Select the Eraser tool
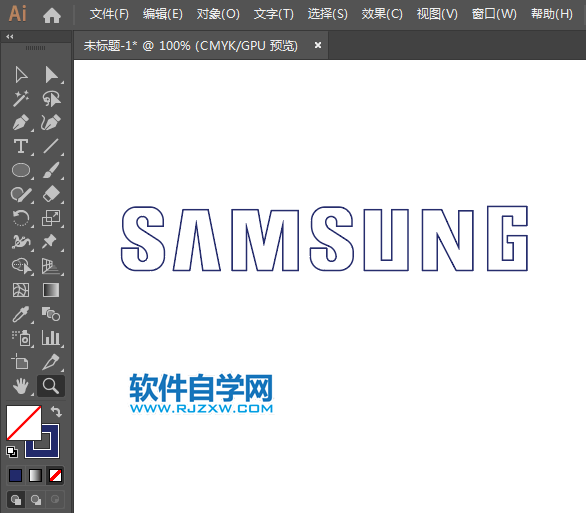This screenshot has width=586, height=513. coord(51,194)
